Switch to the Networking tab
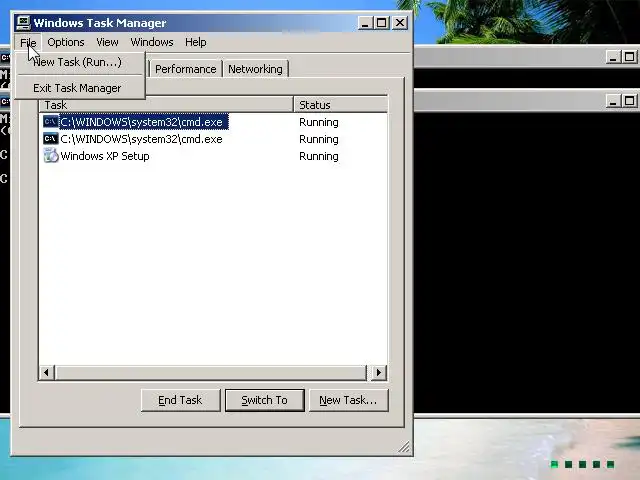Viewport: 640px width, 480px height. point(256,69)
